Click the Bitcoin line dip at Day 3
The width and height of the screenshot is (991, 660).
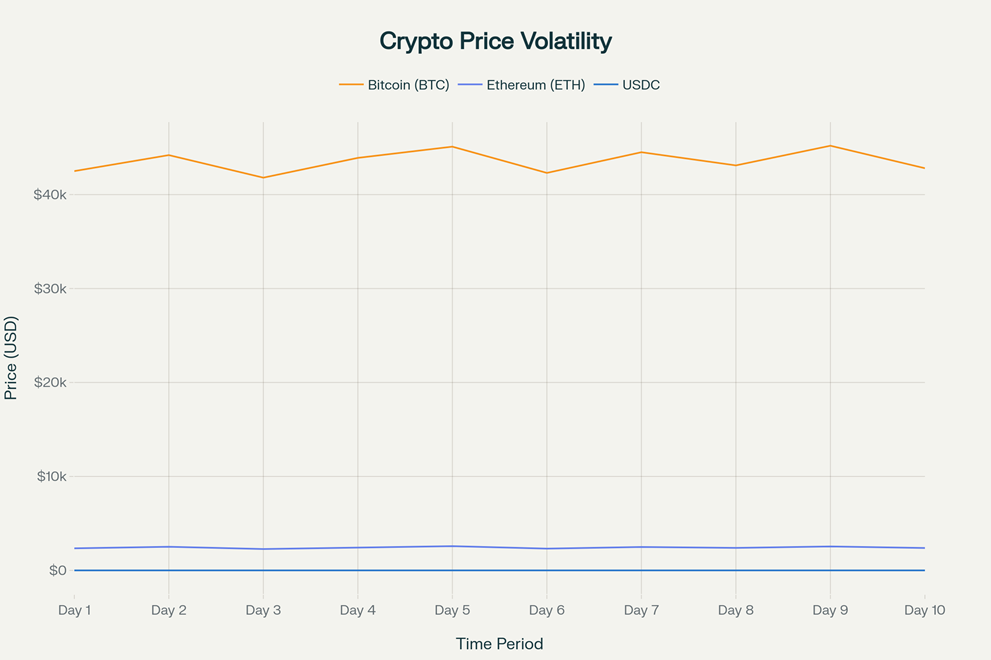click(263, 177)
